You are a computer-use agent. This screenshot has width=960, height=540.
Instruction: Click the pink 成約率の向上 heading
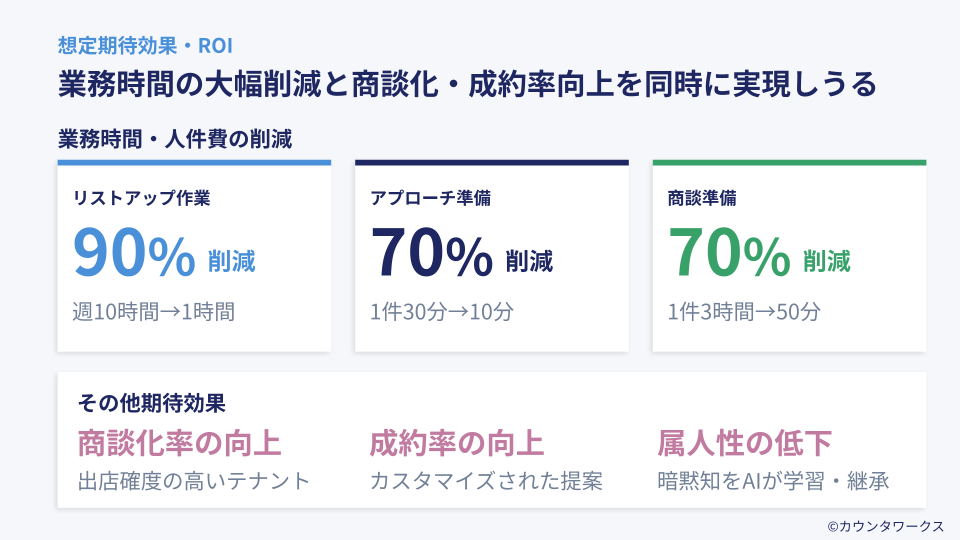click(x=457, y=442)
